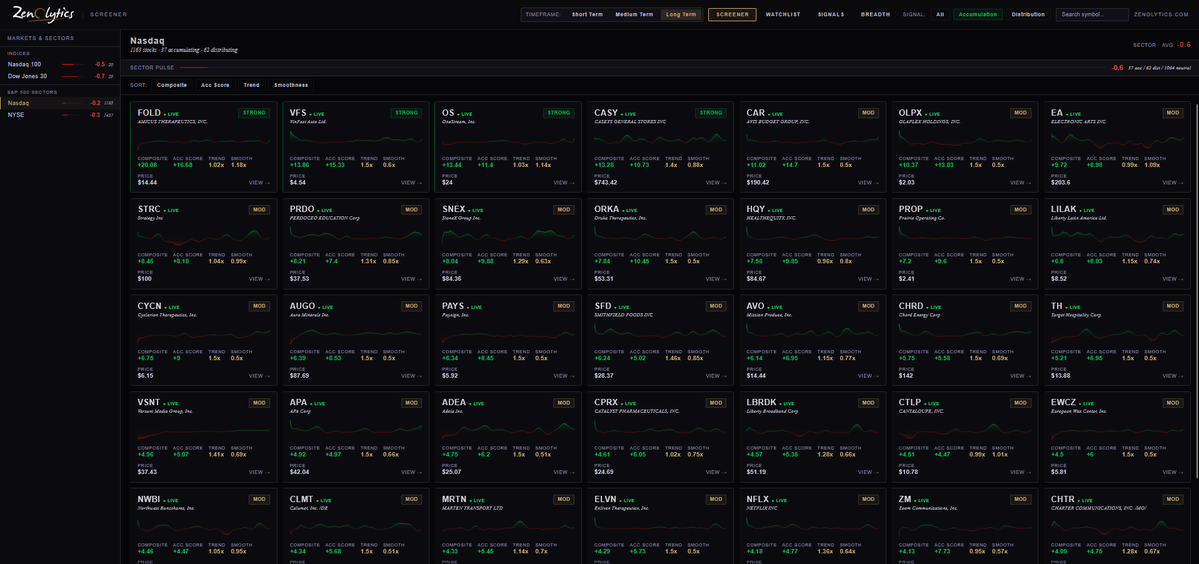Viewport: 1199px width, 564px height.
Task: Click MOD badge on CAR card
Action: point(869,113)
